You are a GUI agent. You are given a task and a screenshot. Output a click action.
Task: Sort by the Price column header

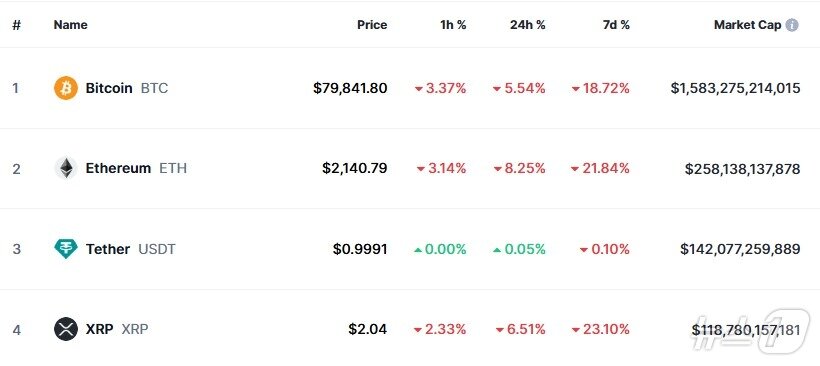[372, 25]
